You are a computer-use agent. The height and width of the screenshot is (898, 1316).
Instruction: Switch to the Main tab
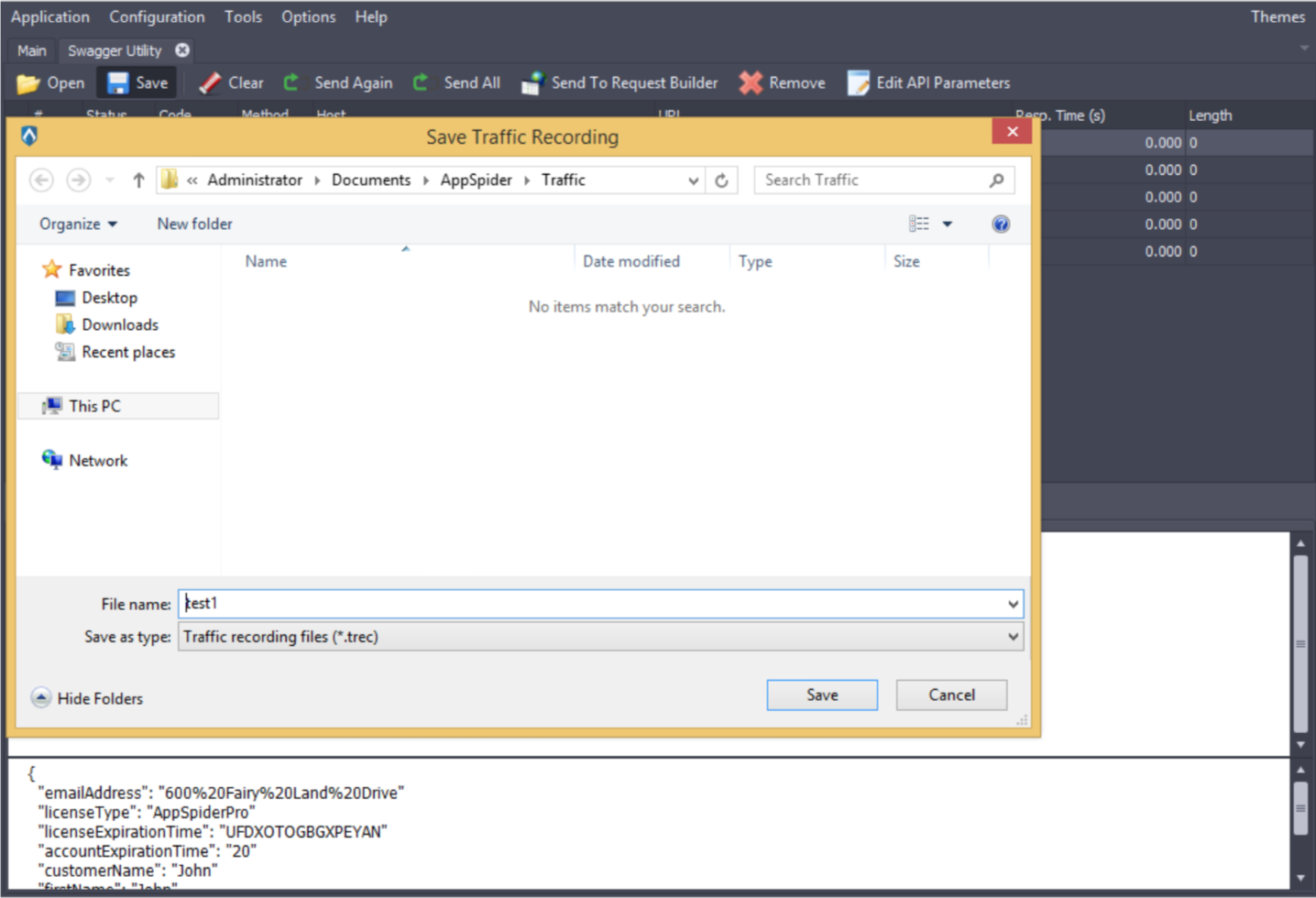31,50
